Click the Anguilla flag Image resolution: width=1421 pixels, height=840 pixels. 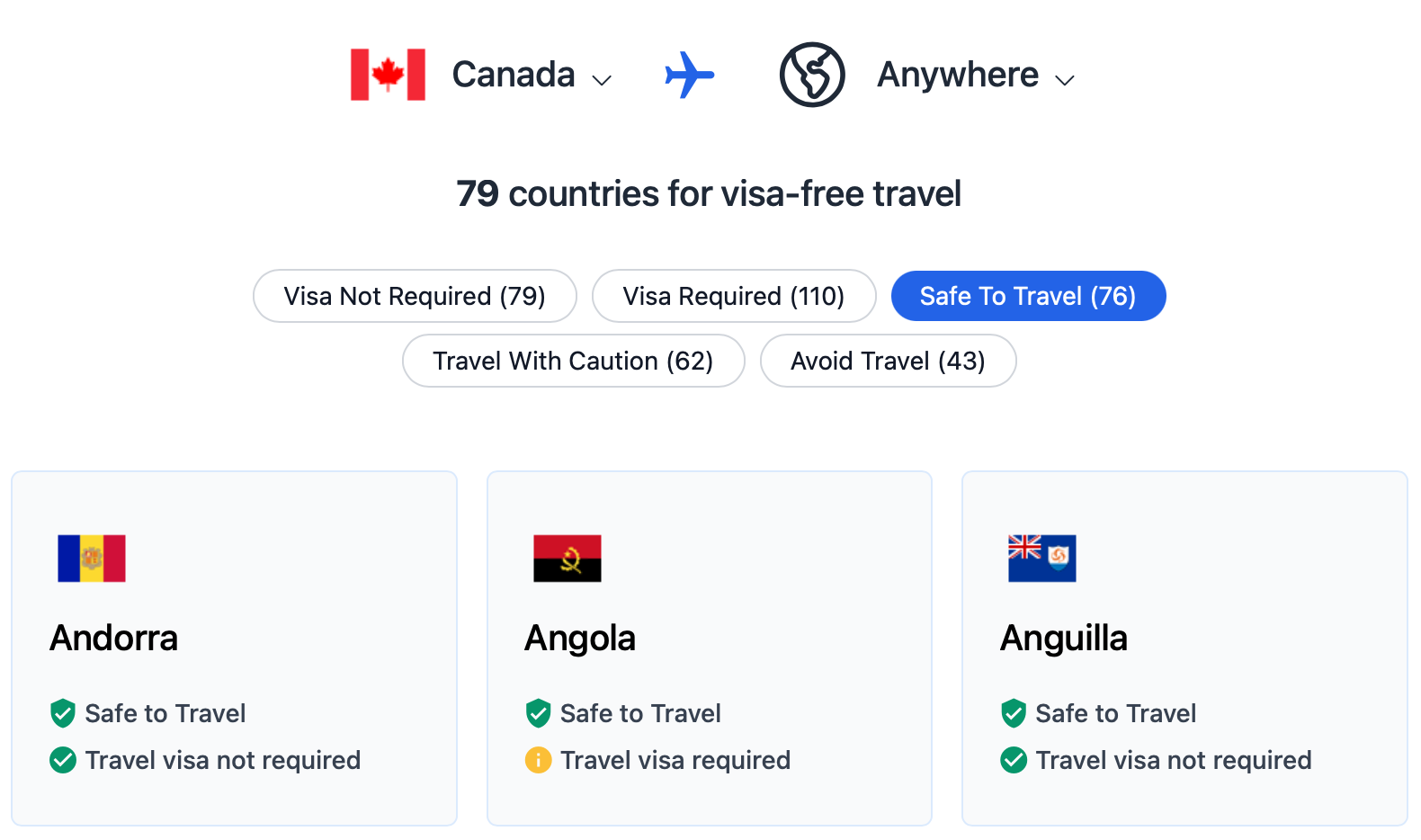coord(1042,559)
